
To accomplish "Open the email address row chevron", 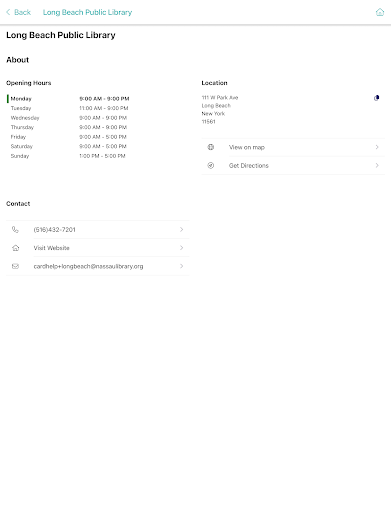I will pyautogui.click(x=182, y=266).
